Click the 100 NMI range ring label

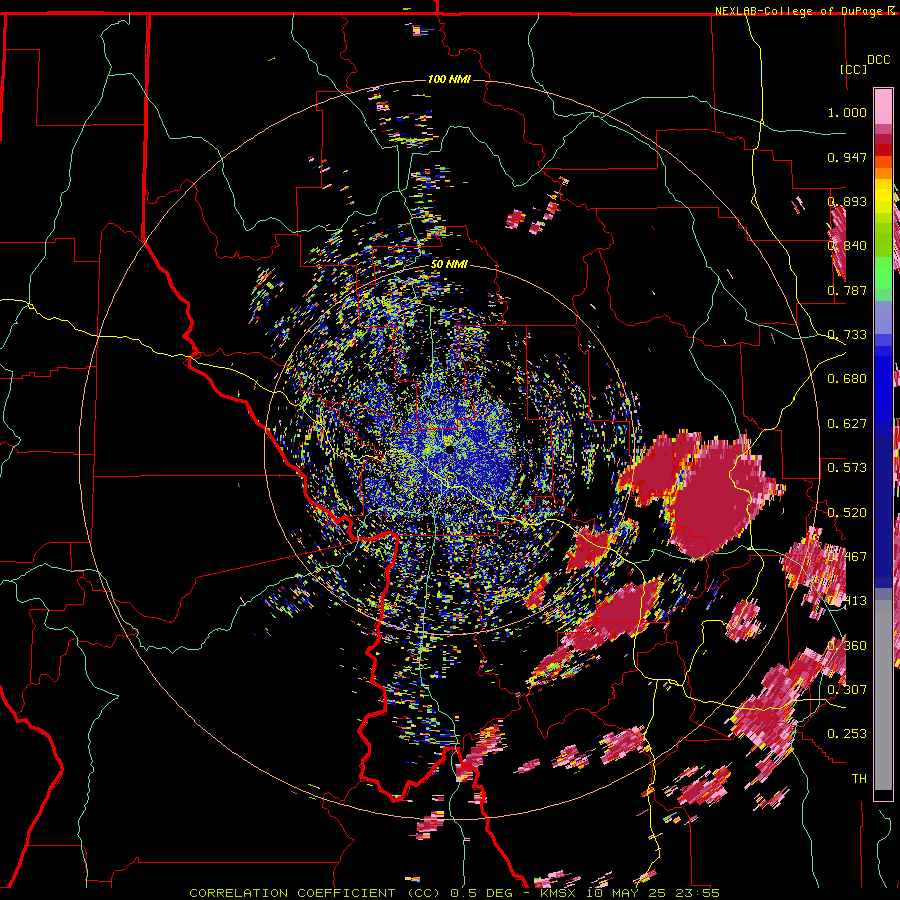[x=449, y=79]
